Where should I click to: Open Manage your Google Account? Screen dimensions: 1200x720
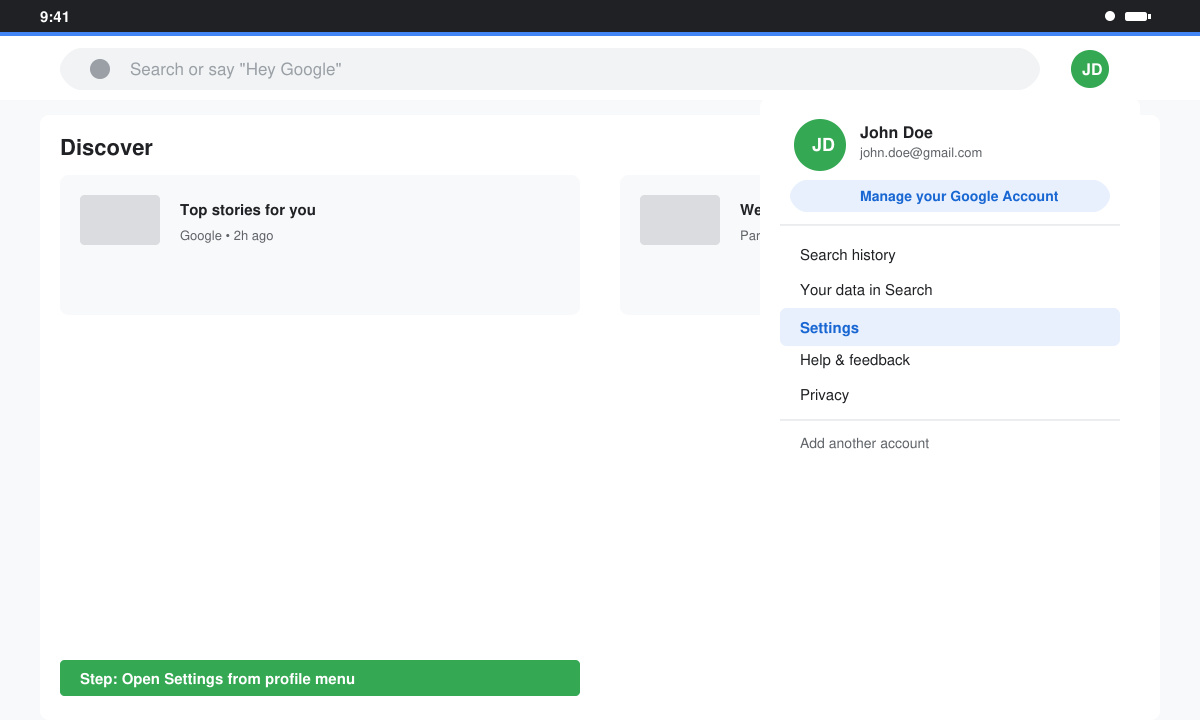950,196
